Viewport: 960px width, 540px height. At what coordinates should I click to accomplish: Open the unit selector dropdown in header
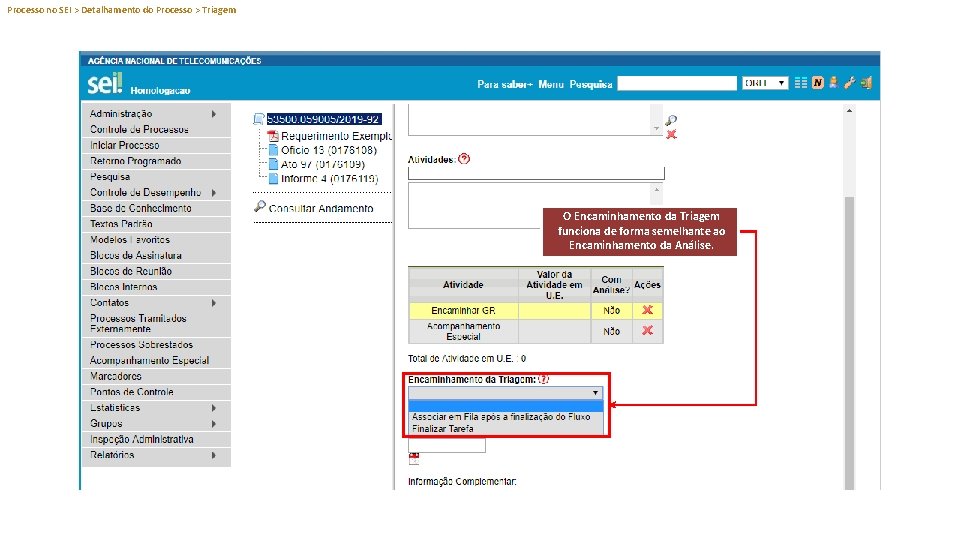pos(765,83)
